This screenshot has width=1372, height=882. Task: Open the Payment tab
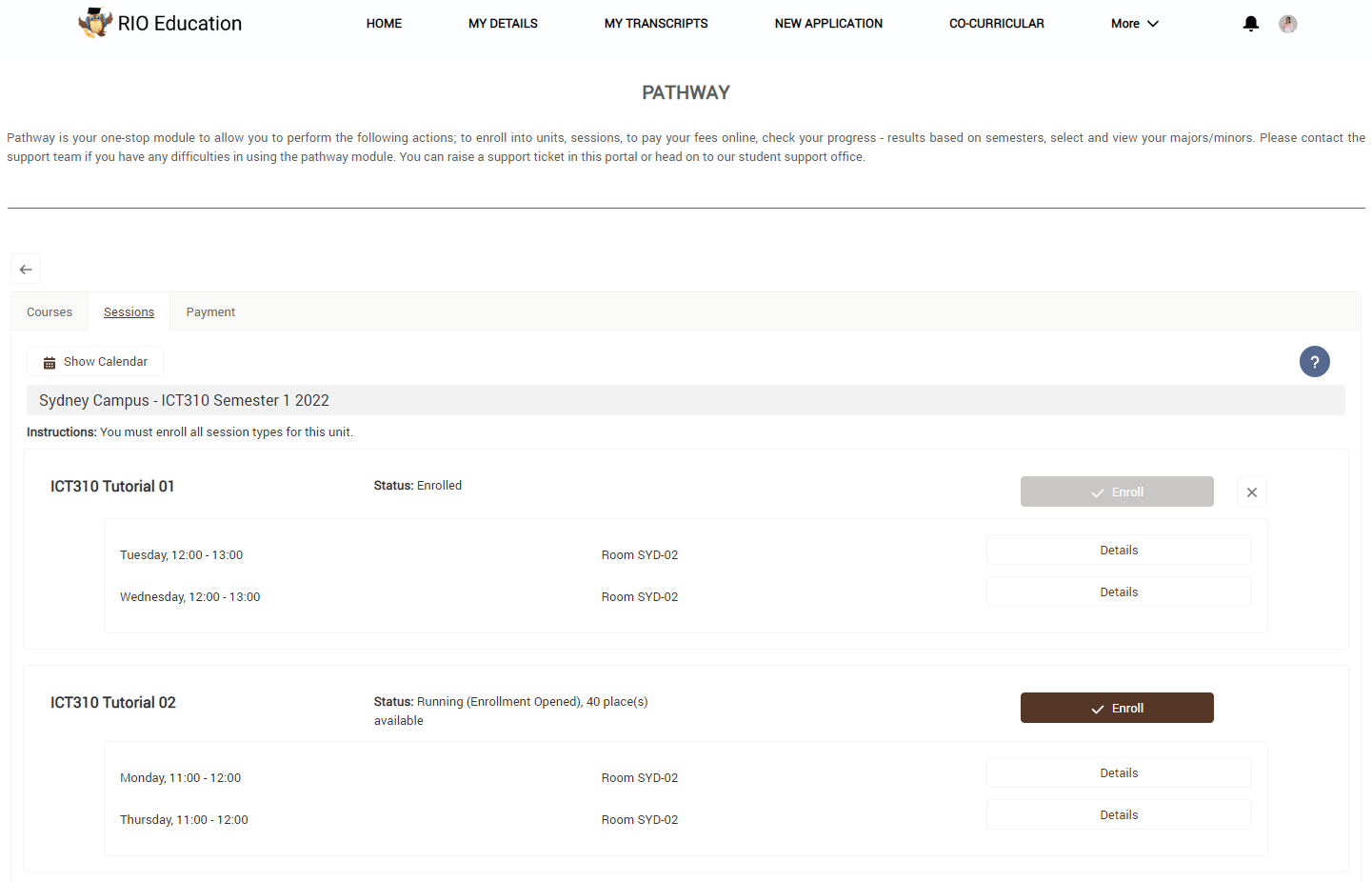pyautogui.click(x=210, y=312)
